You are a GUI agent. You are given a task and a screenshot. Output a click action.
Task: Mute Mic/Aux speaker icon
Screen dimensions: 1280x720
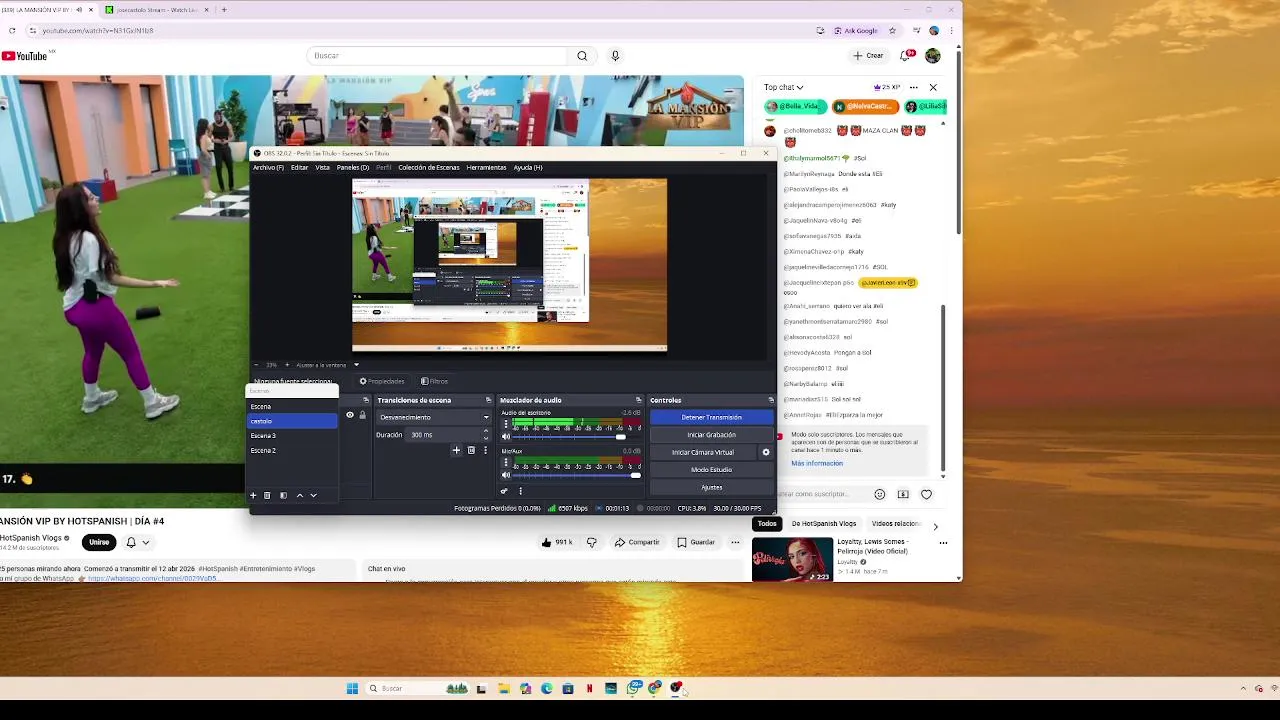point(505,475)
